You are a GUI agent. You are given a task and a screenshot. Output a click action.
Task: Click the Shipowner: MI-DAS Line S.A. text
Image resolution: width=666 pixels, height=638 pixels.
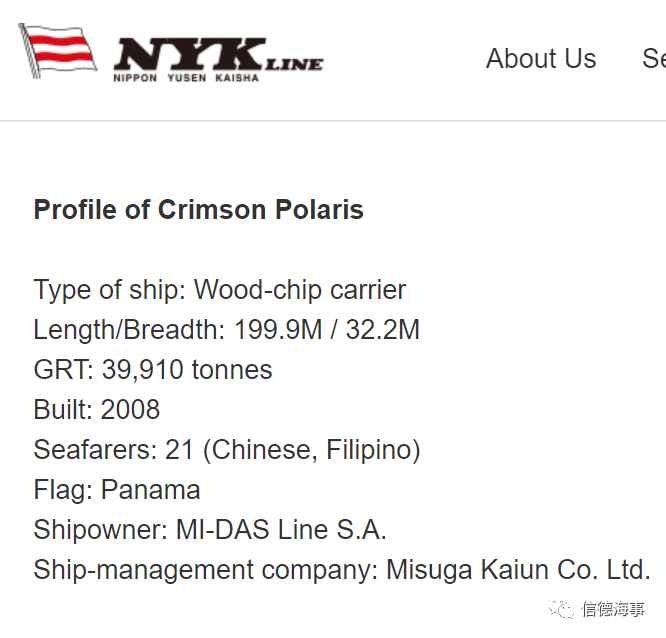pos(210,530)
